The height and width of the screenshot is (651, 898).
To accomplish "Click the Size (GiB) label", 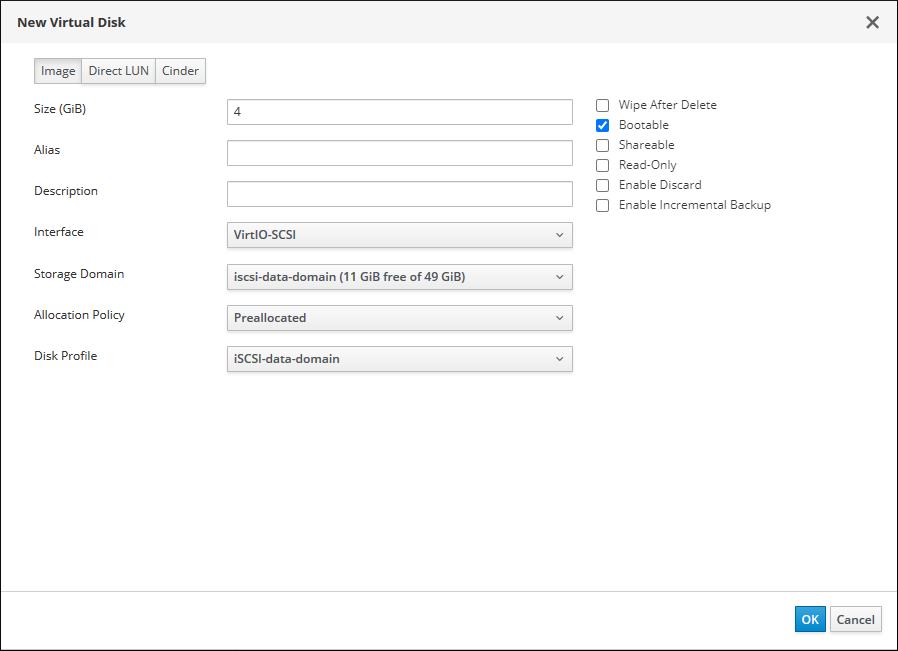I will pyautogui.click(x=60, y=109).
